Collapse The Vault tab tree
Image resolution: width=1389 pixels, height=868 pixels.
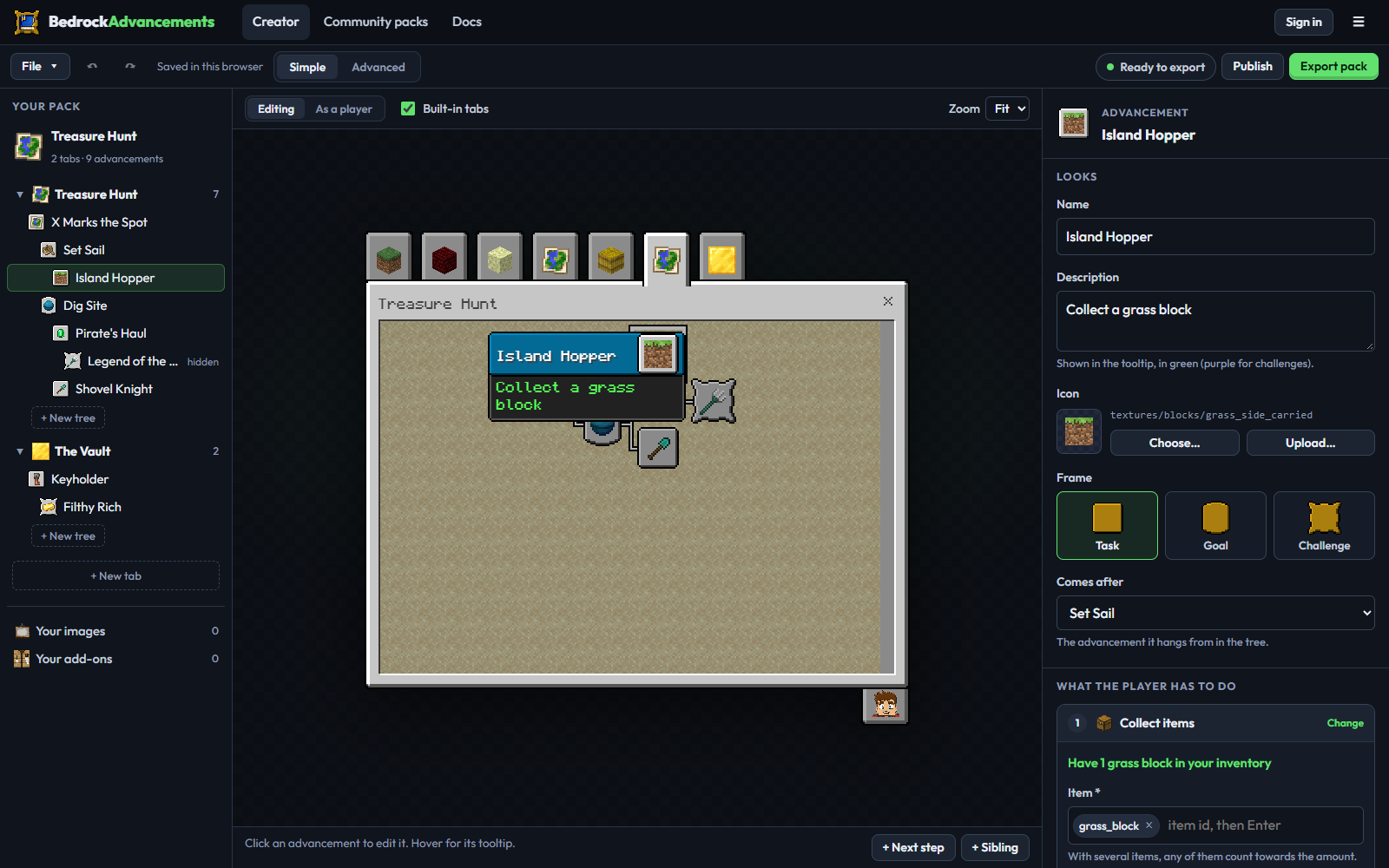point(20,451)
